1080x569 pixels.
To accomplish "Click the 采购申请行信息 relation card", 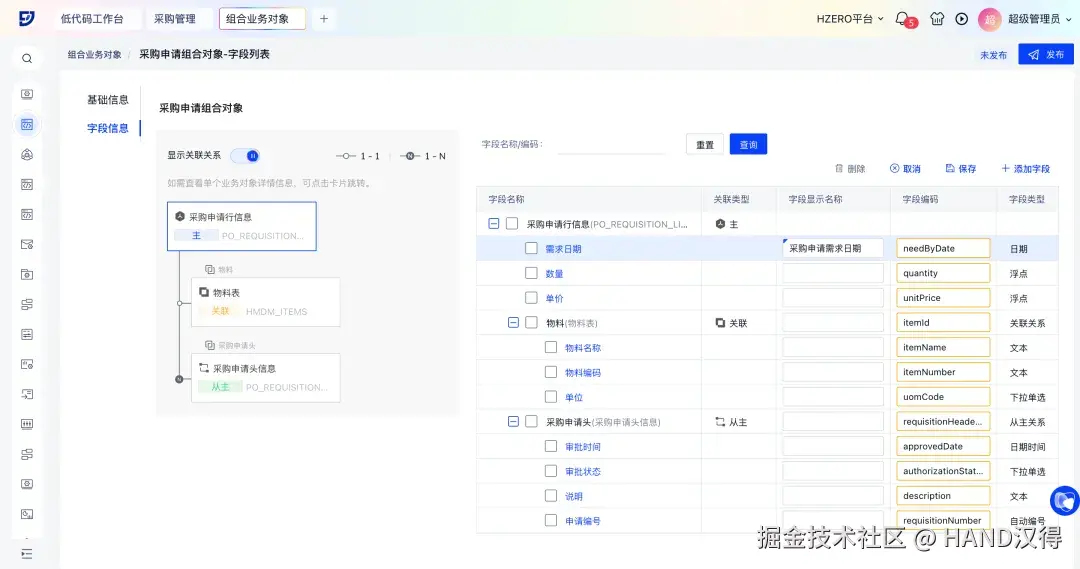I will point(242,226).
